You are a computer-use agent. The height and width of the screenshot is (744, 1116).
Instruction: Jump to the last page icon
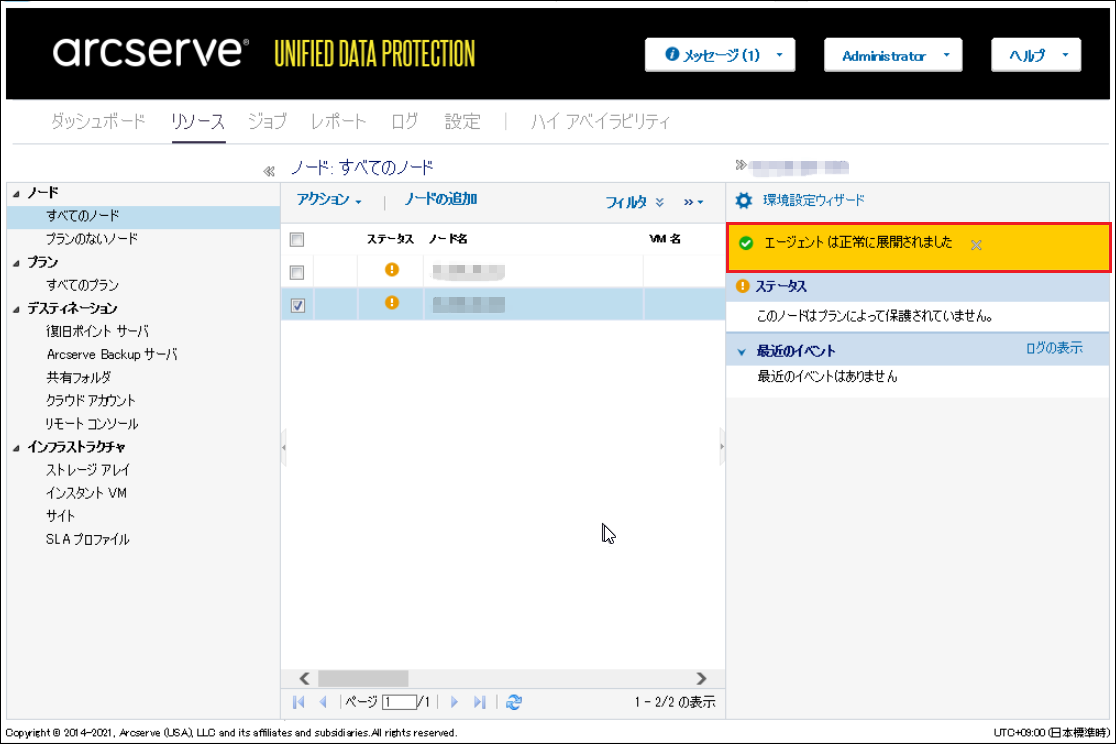click(480, 702)
